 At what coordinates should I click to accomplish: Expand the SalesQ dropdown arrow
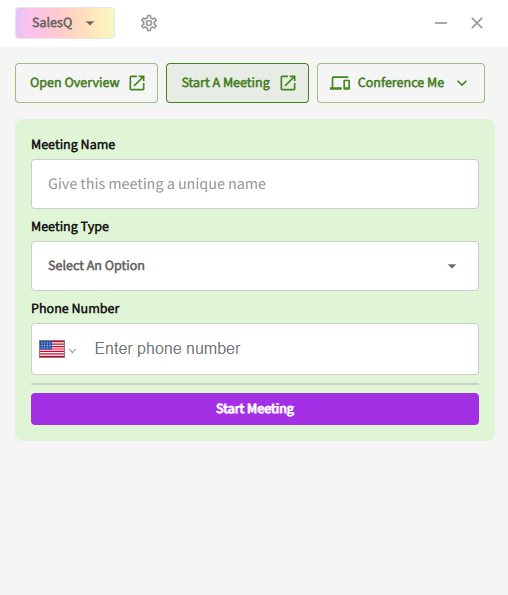pyautogui.click(x=90, y=23)
